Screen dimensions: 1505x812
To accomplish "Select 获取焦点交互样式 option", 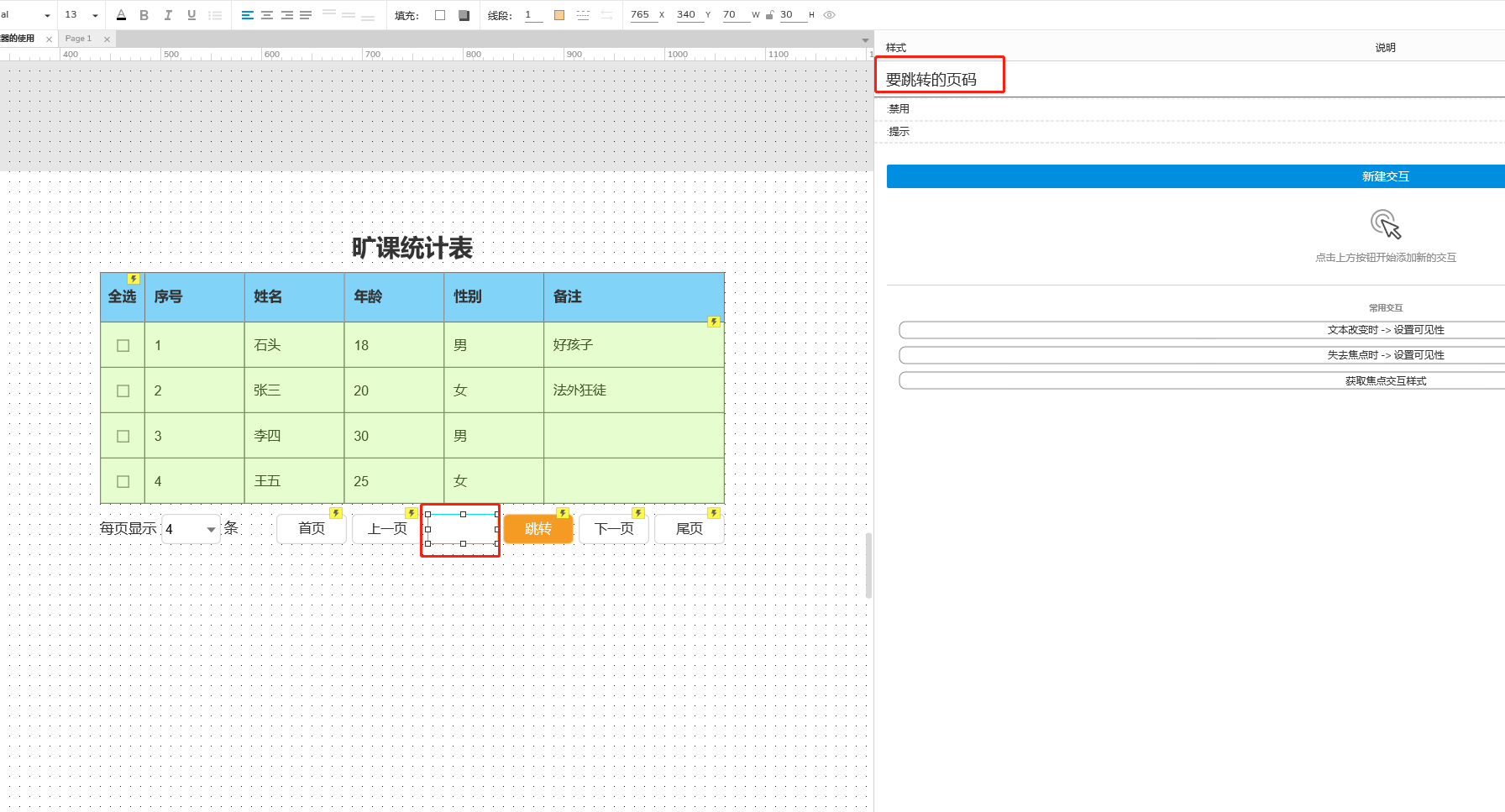I will pos(1202,381).
